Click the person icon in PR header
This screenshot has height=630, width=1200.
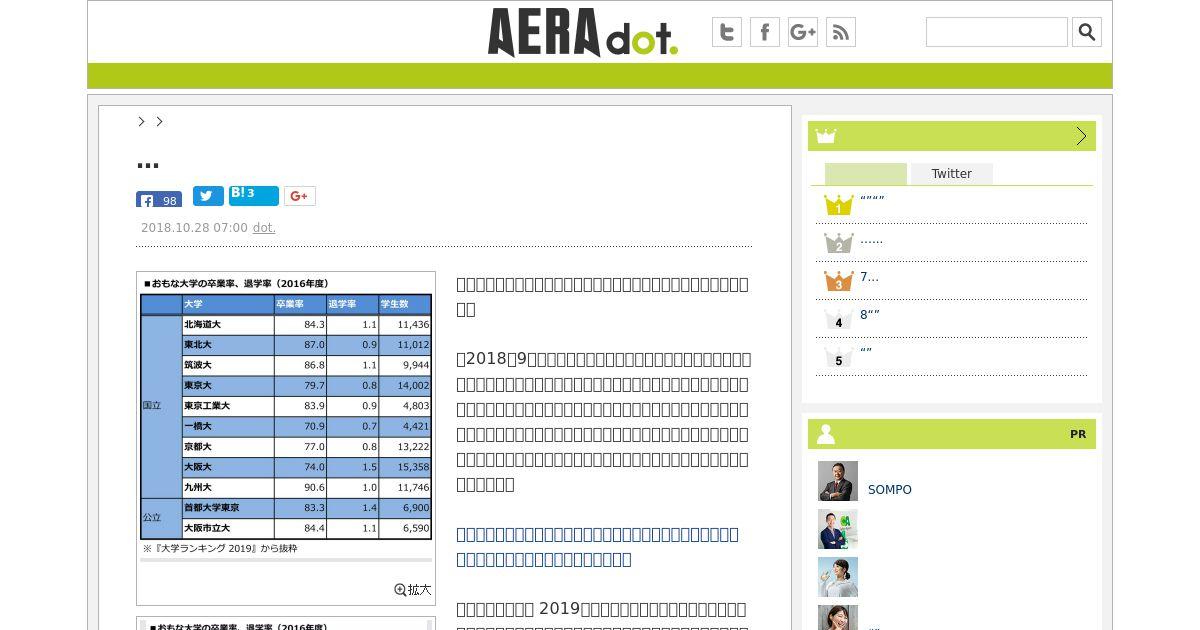click(x=826, y=434)
